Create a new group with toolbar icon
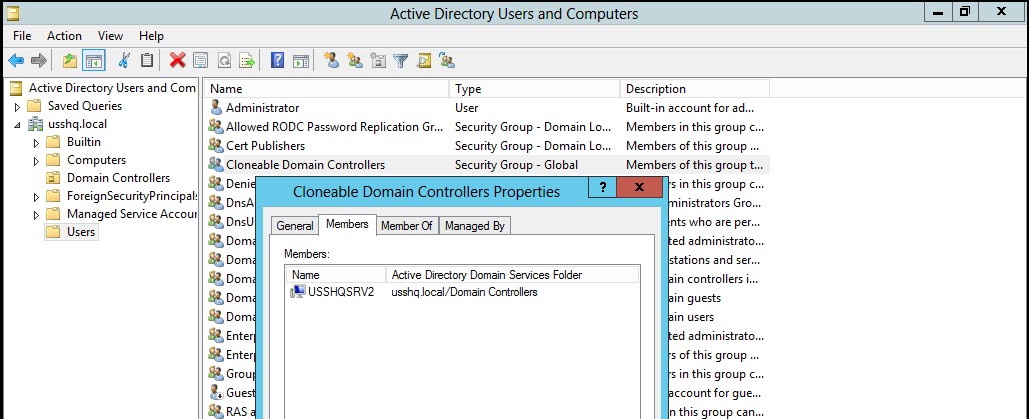The width and height of the screenshot is (1029, 419). pyautogui.click(x=355, y=61)
